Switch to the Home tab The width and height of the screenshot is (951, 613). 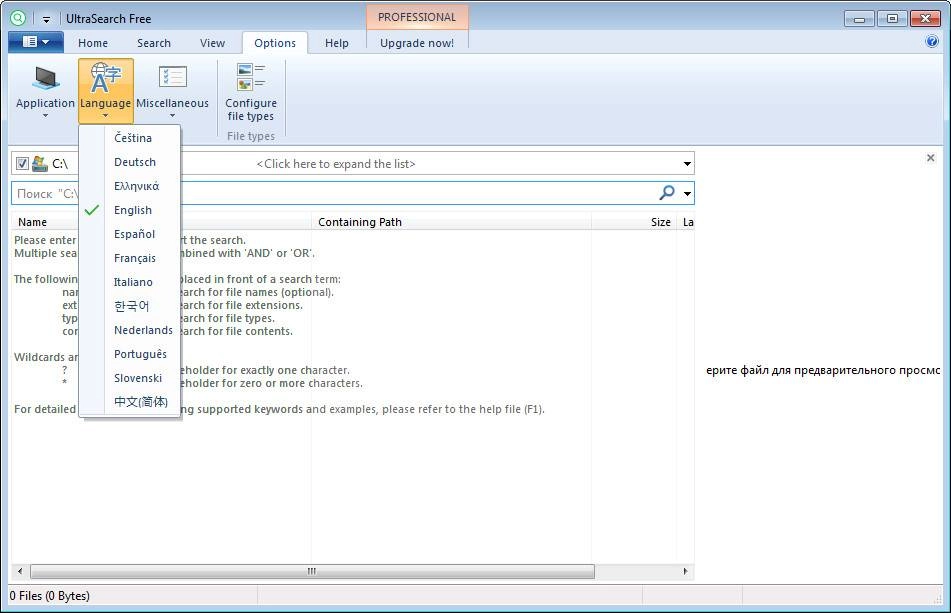point(93,43)
